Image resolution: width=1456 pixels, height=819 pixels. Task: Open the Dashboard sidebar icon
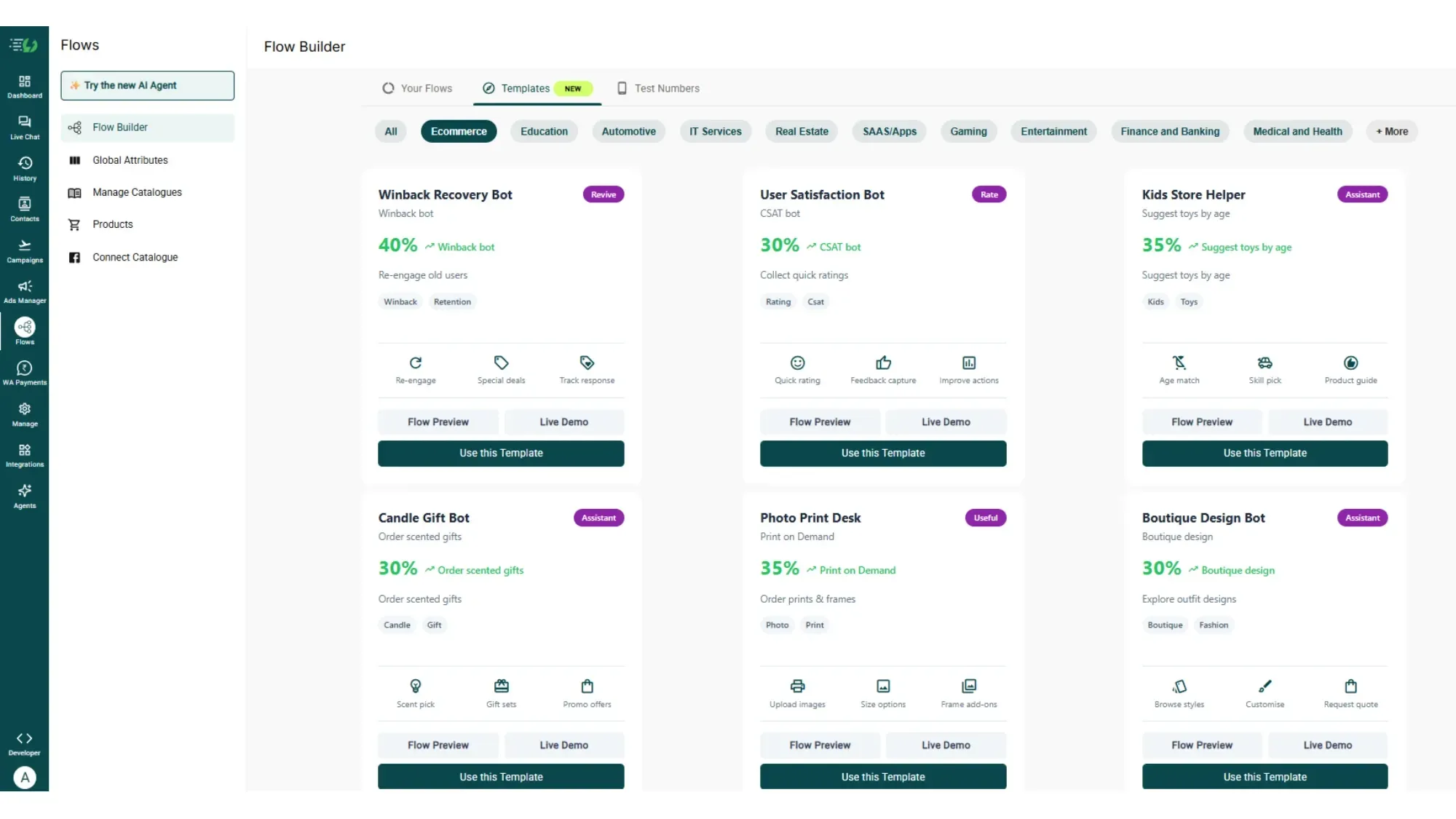click(x=25, y=87)
